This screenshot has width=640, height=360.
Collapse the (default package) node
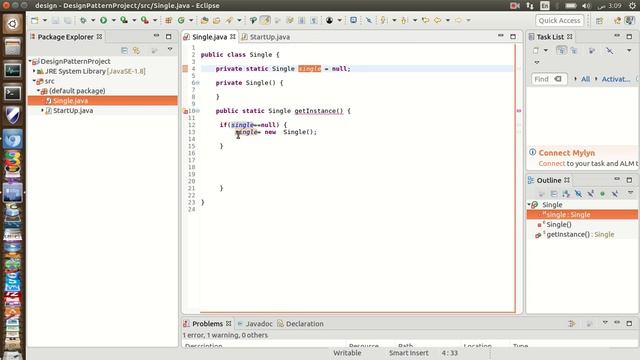point(39,91)
